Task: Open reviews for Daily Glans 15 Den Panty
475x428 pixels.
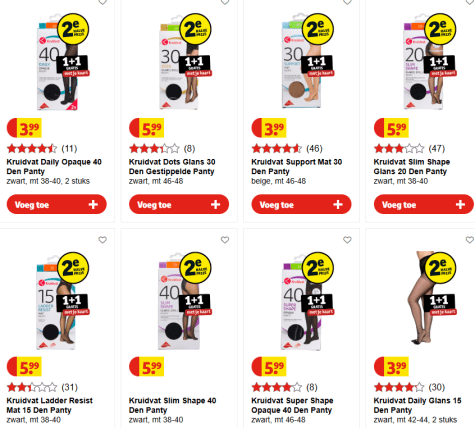Action: click(x=437, y=387)
